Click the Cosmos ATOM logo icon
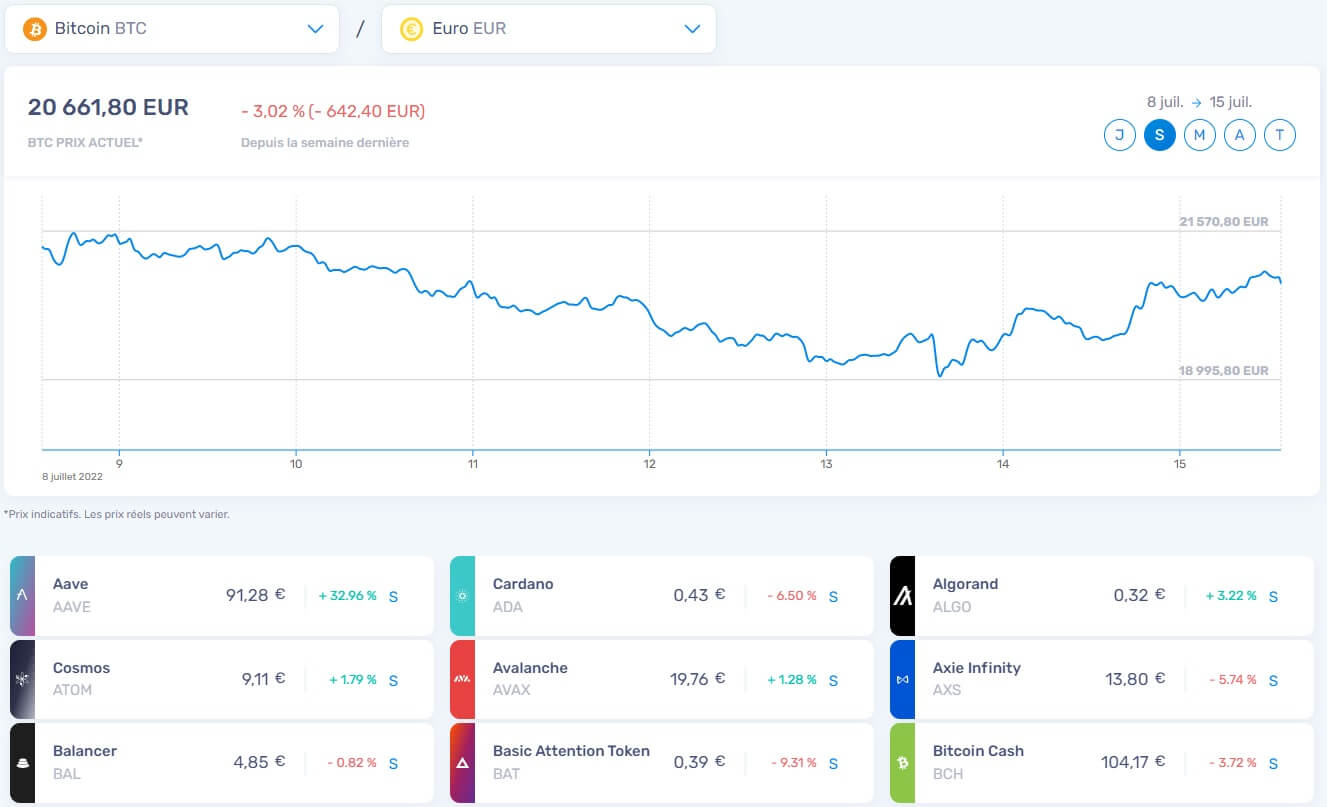Image resolution: width=1327 pixels, height=807 pixels. [22, 679]
